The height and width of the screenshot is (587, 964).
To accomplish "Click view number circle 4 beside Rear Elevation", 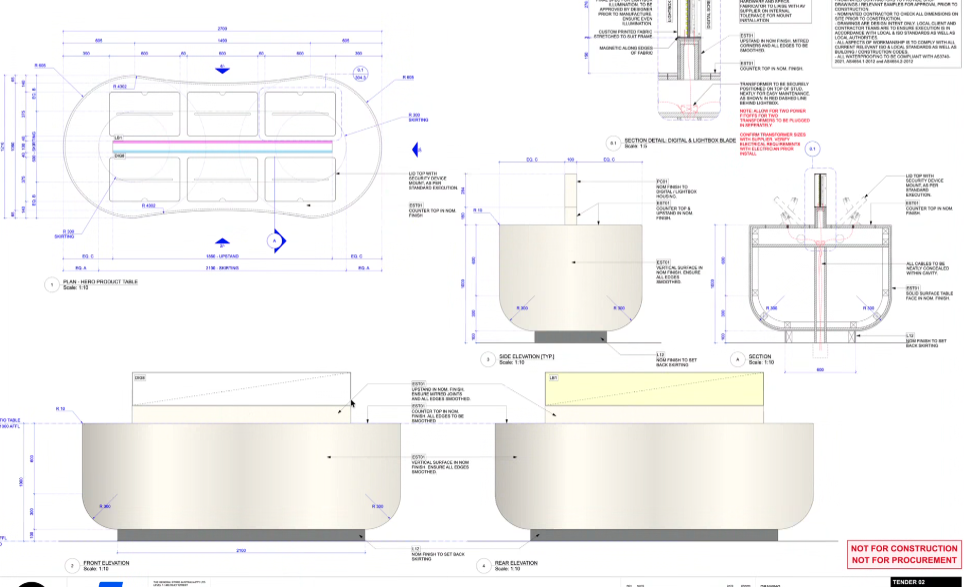I will (484, 565).
